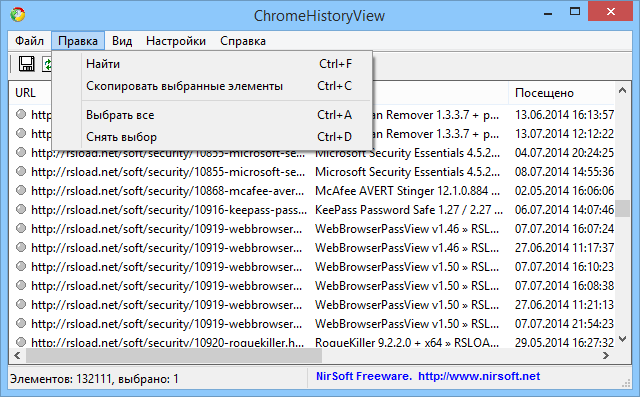Image resolution: width=640 pixels, height=397 pixels.
Task: Click visit date 27.06.2014 11:17:37
Action: point(564,248)
